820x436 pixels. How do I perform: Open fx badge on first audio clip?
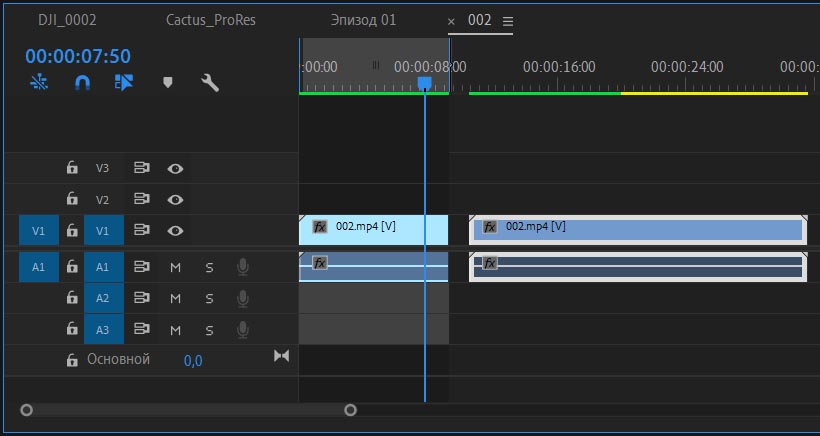[x=320, y=262]
